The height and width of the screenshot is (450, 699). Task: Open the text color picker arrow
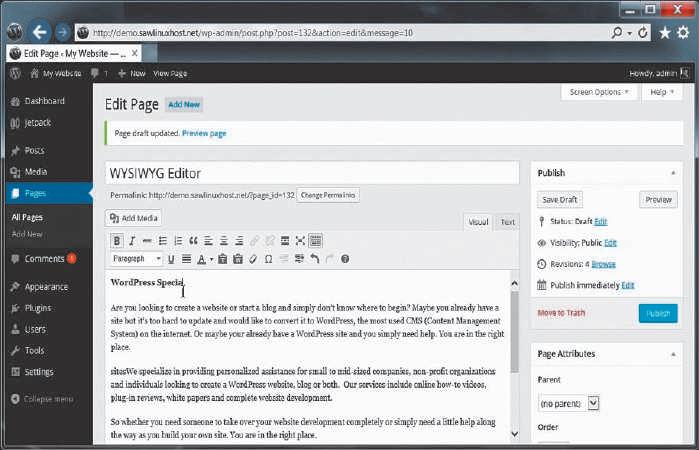211,259
